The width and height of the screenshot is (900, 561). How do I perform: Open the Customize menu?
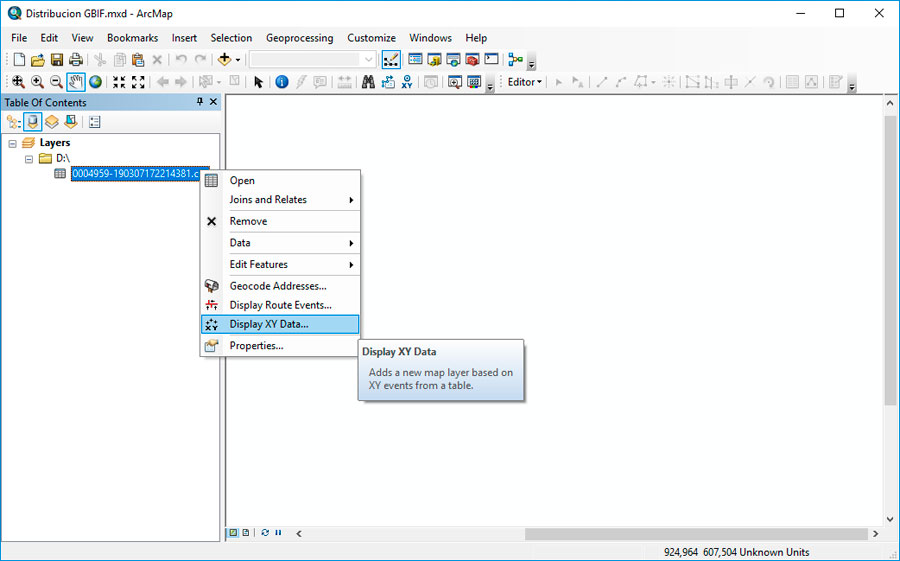[x=371, y=38]
